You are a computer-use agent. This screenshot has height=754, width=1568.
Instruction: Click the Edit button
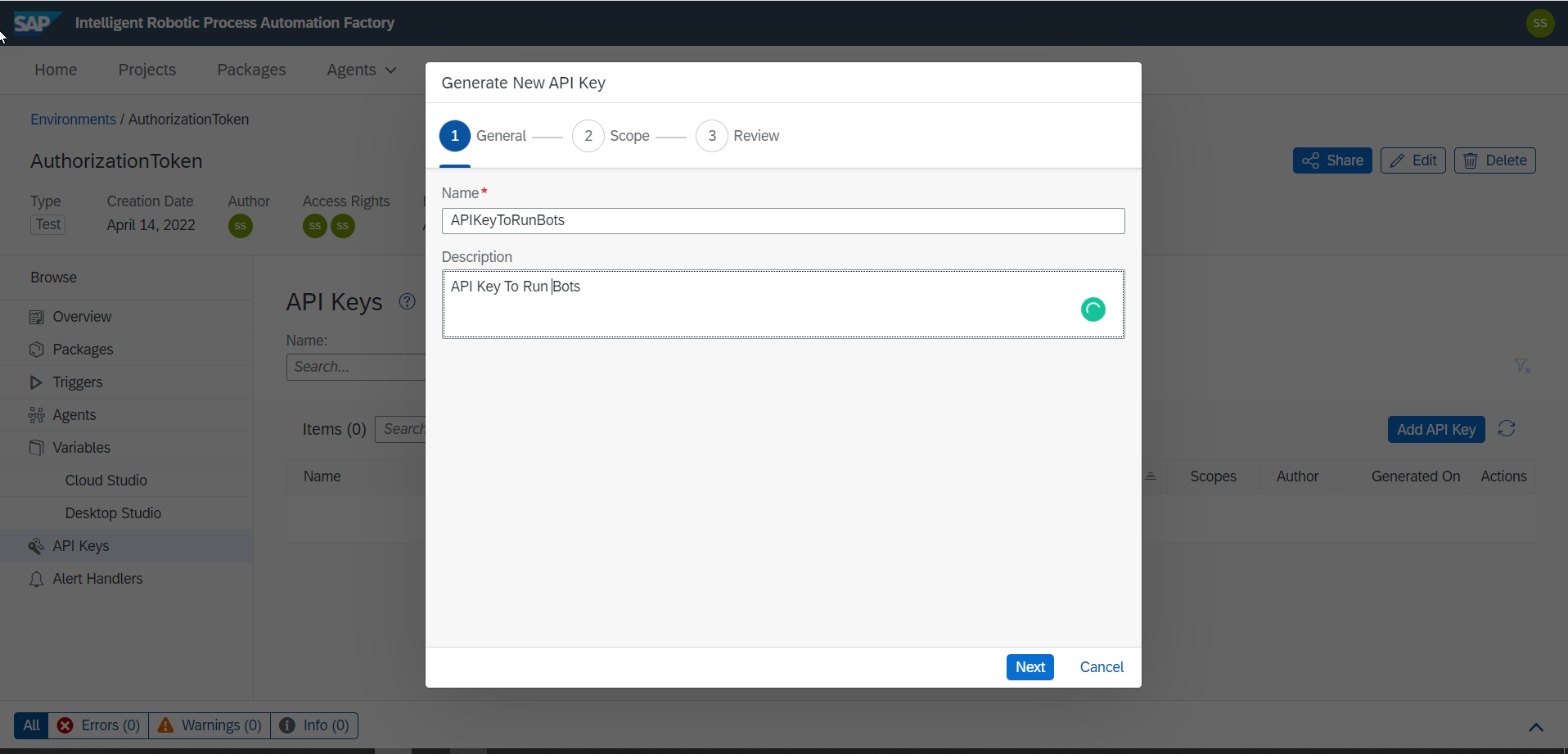[1413, 160]
